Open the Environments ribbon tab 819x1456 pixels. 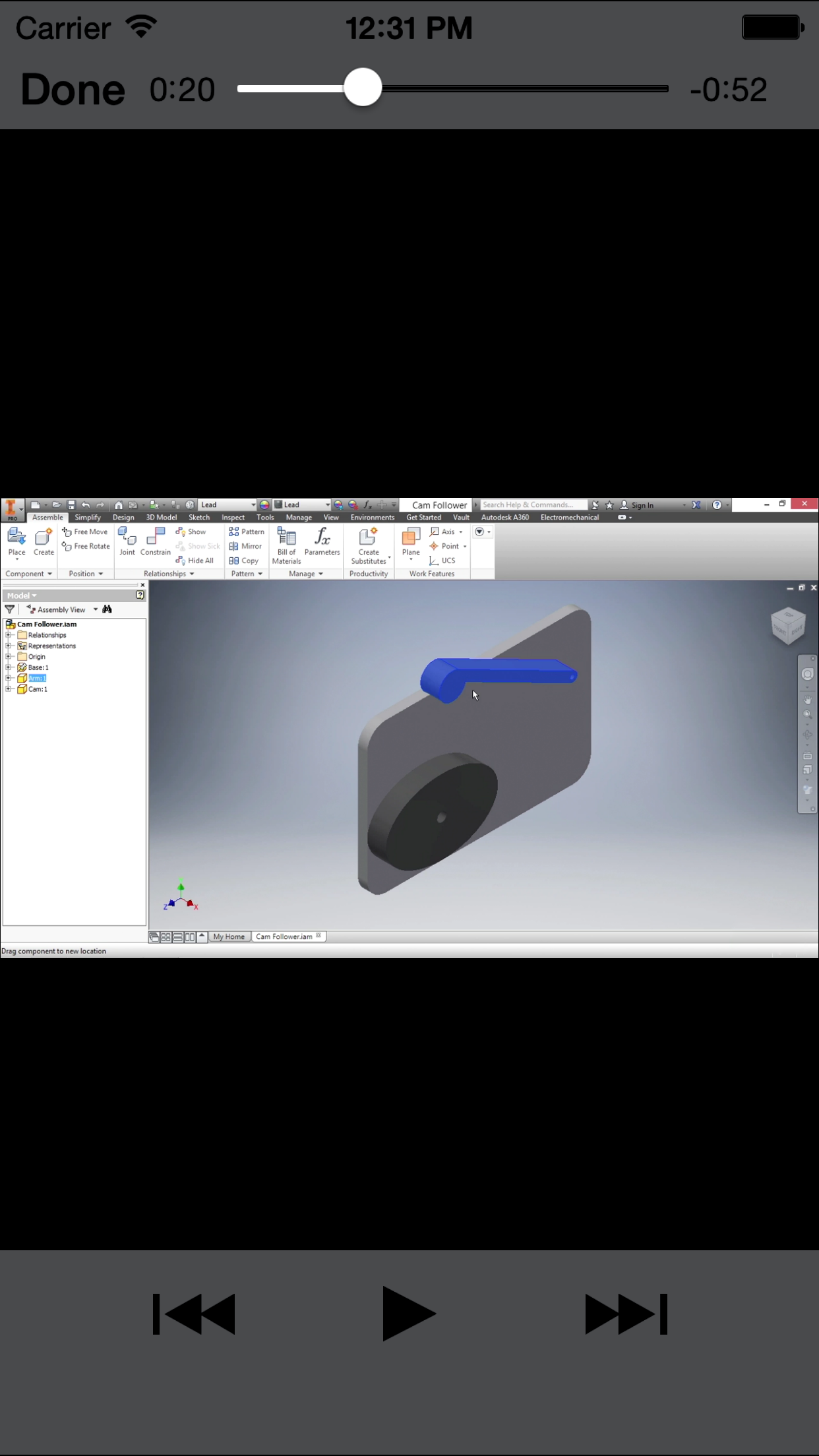(373, 518)
